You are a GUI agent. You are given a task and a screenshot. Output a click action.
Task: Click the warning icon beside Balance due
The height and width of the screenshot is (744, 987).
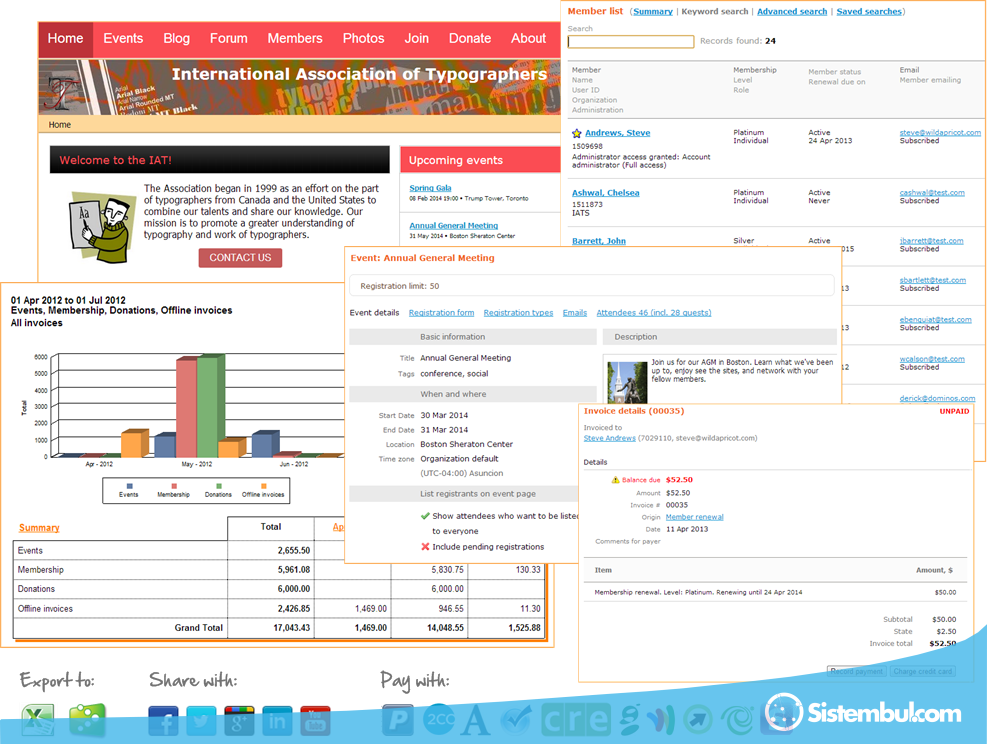[x=616, y=480]
